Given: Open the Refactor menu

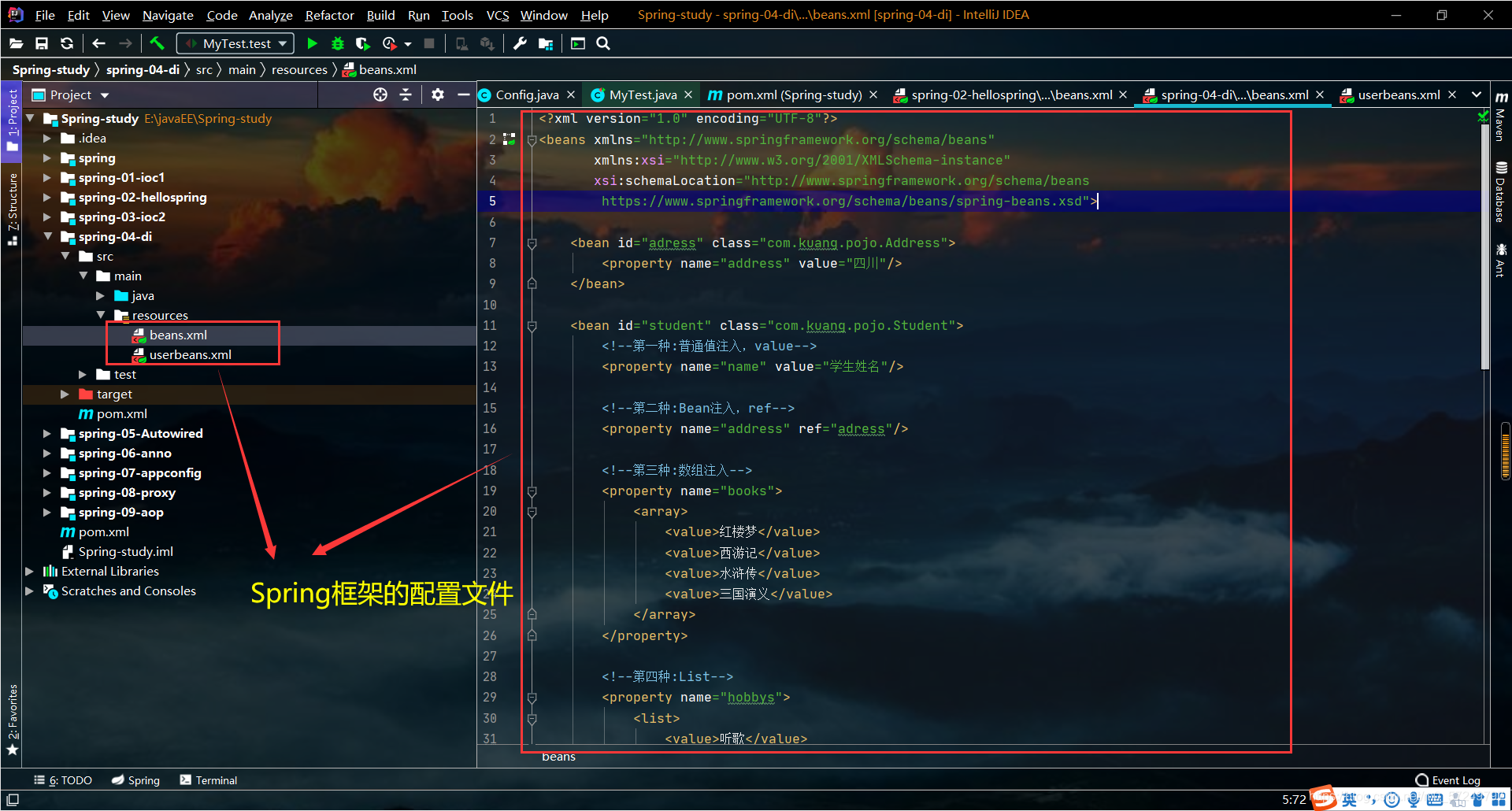Looking at the screenshot, I should point(329,15).
